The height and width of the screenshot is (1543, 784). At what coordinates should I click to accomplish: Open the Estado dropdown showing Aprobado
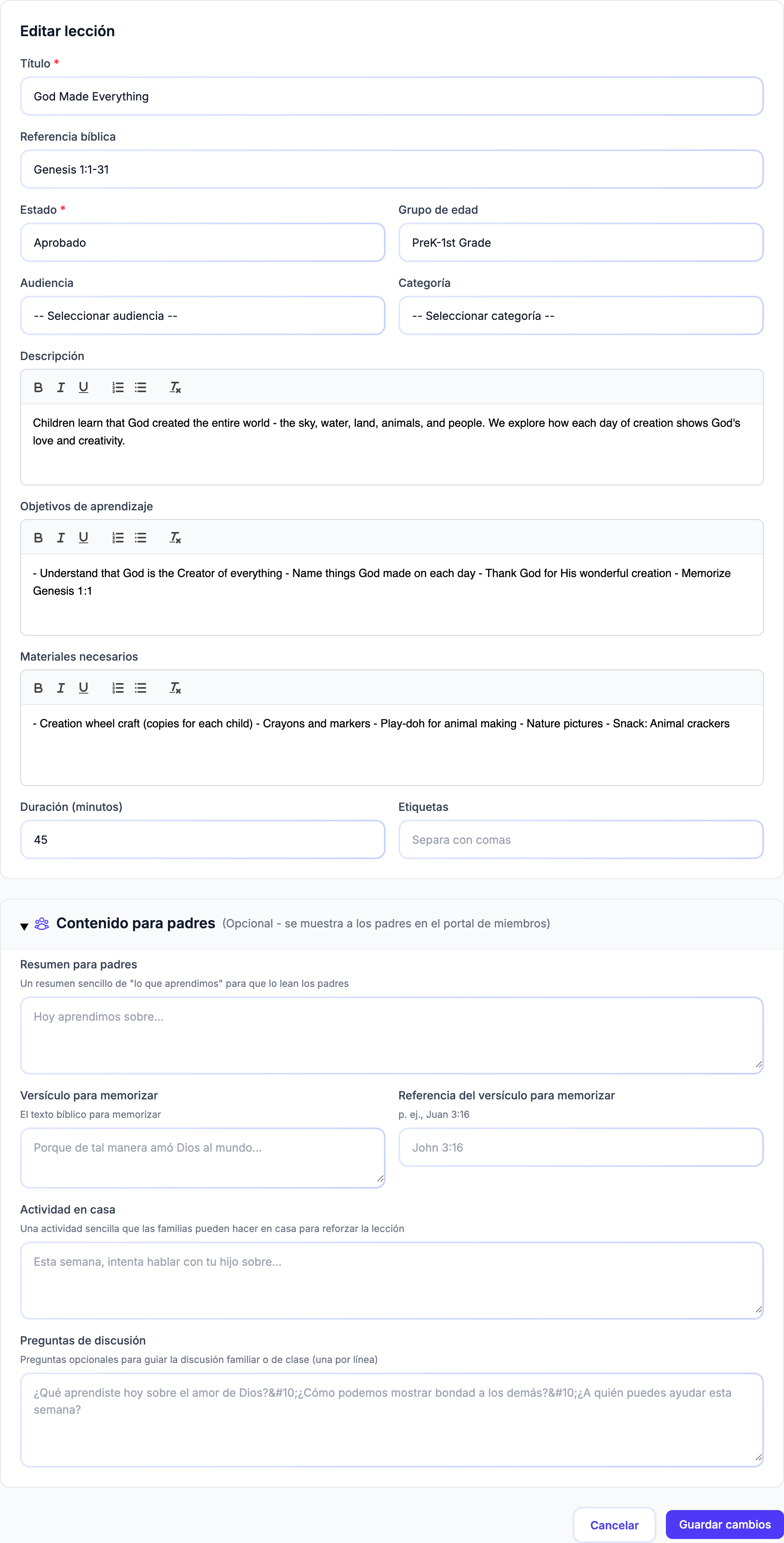(x=202, y=243)
